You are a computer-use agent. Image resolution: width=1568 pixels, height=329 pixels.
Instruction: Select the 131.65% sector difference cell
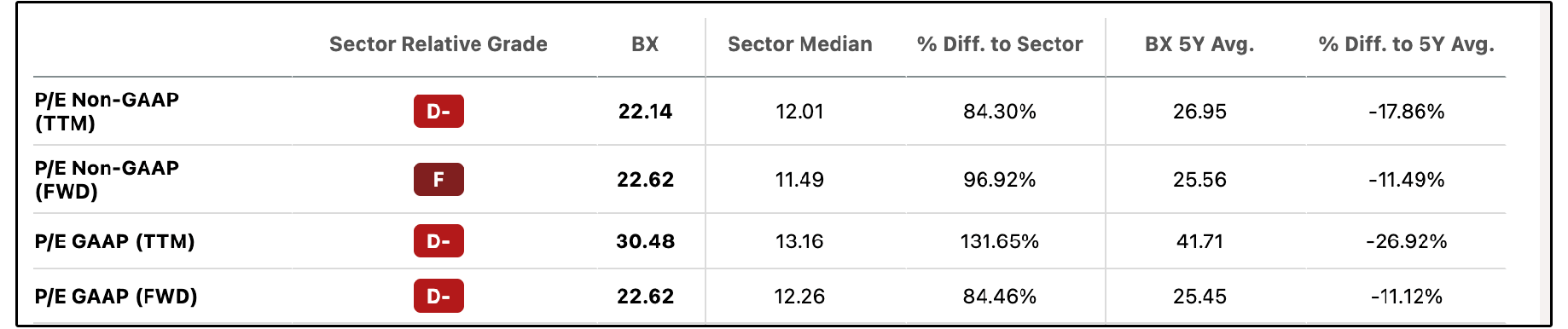point(1000,241)
